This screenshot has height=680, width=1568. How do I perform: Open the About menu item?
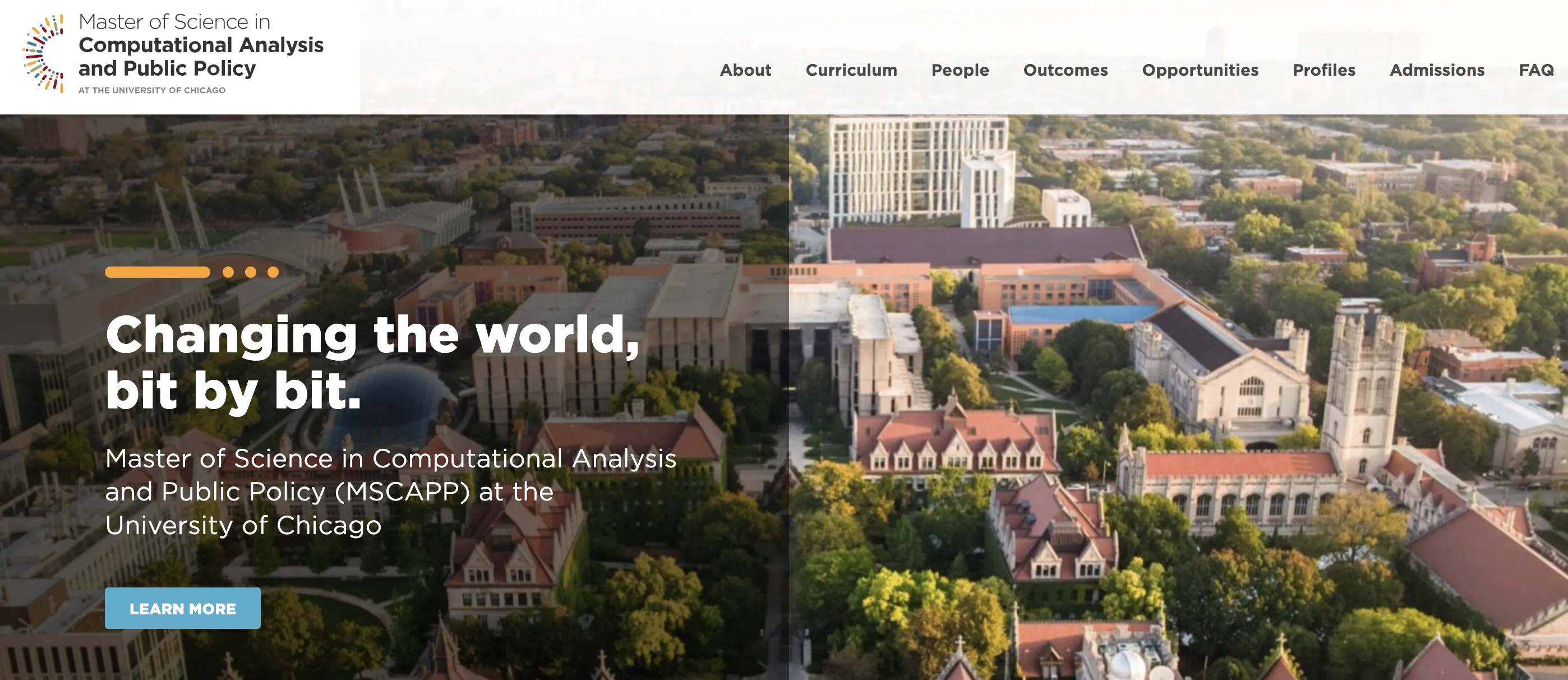(x=745, y=70)
